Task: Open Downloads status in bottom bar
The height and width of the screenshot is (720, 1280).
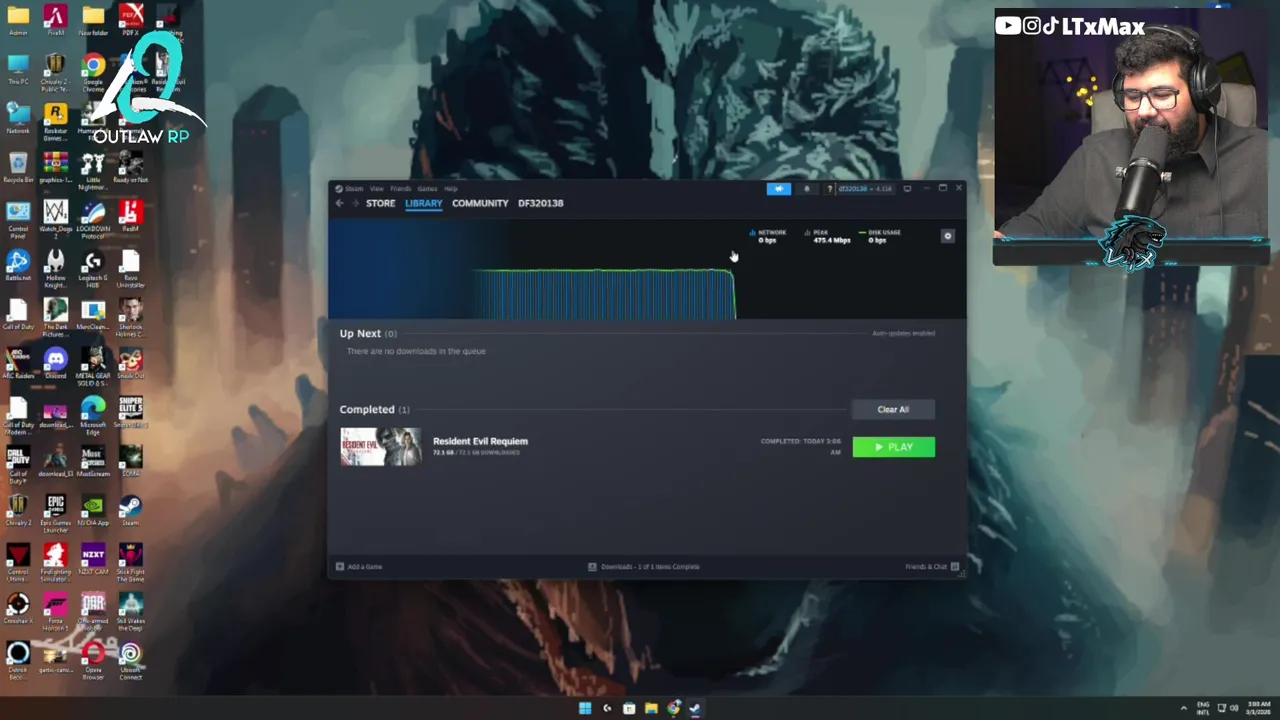Action: (643, 567)
